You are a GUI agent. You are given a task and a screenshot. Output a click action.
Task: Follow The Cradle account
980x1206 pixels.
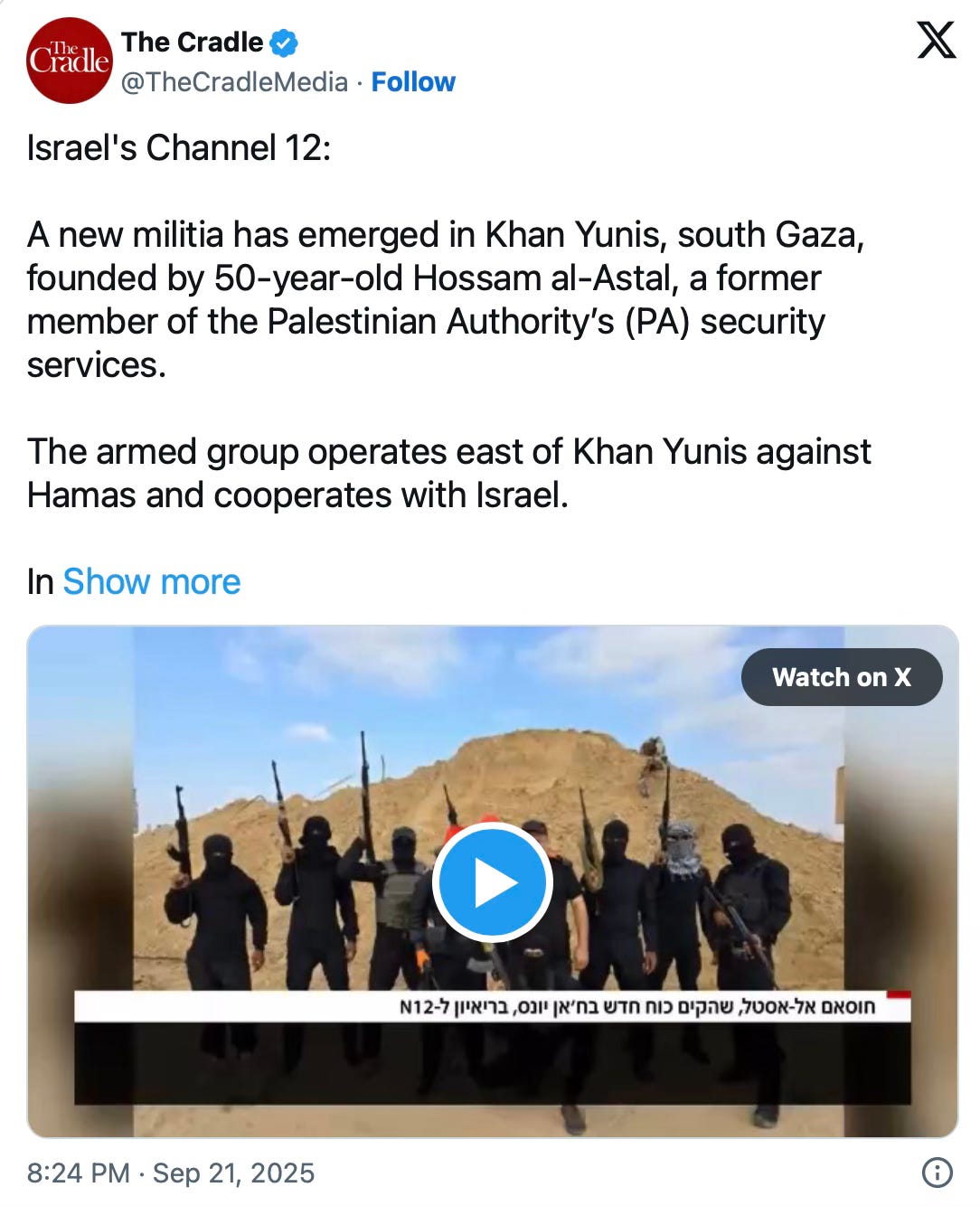[x=413, y=82]
